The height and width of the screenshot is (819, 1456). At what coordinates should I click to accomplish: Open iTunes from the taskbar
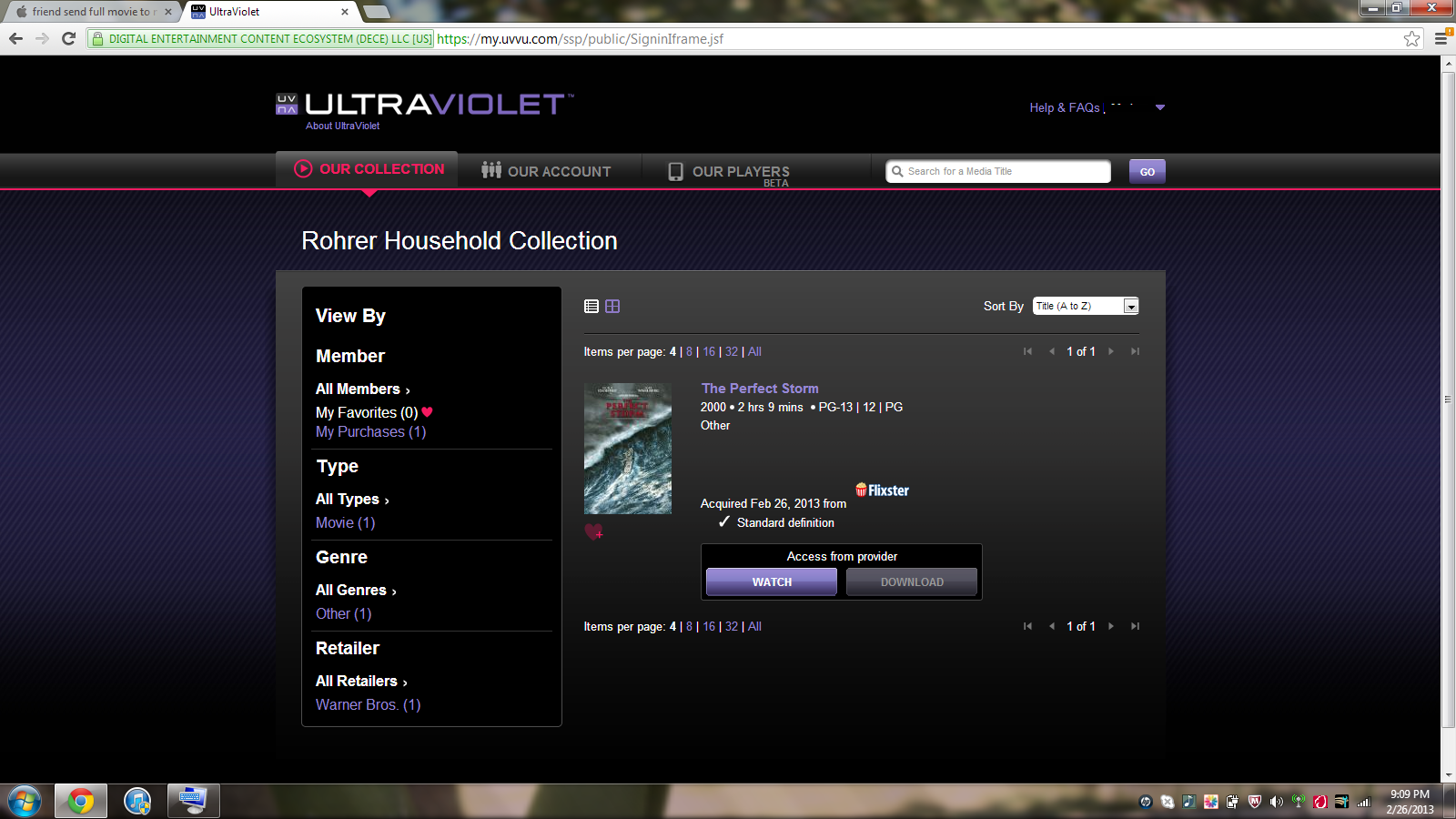137,802
